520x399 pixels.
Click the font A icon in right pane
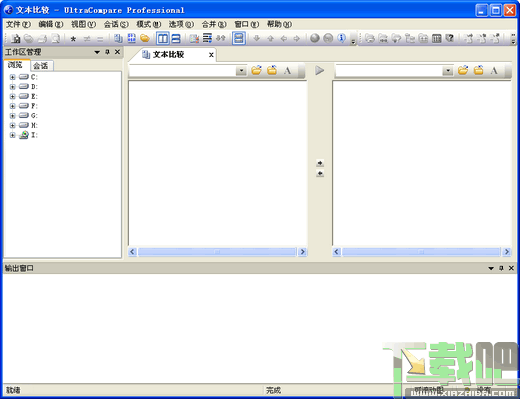[x=494, y=70]
